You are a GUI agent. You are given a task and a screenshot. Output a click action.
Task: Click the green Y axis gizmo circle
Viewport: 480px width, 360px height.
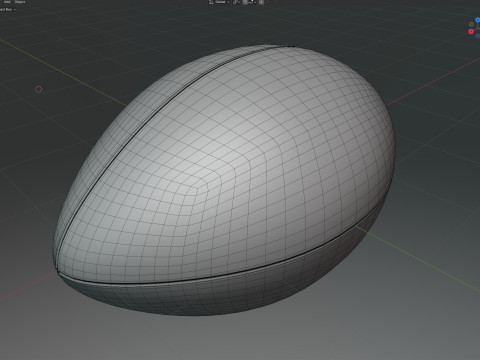471,24
